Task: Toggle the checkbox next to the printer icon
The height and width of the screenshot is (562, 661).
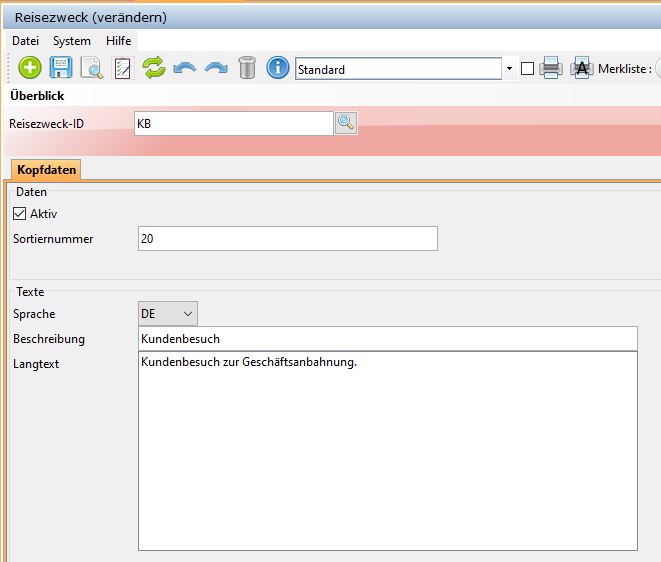Action: tap(527, 69)
